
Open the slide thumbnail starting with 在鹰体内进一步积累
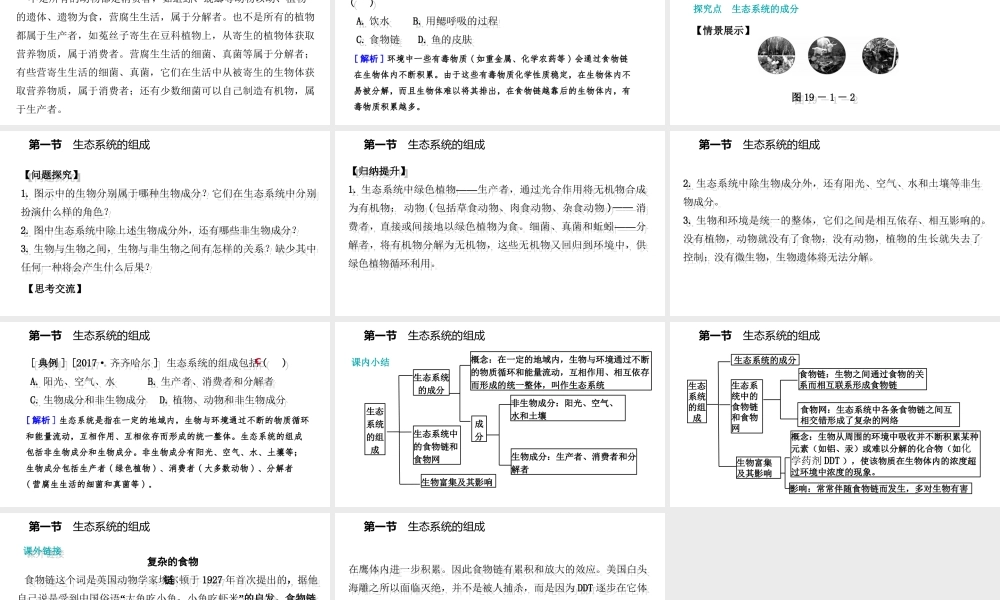[x=499, y=557]
